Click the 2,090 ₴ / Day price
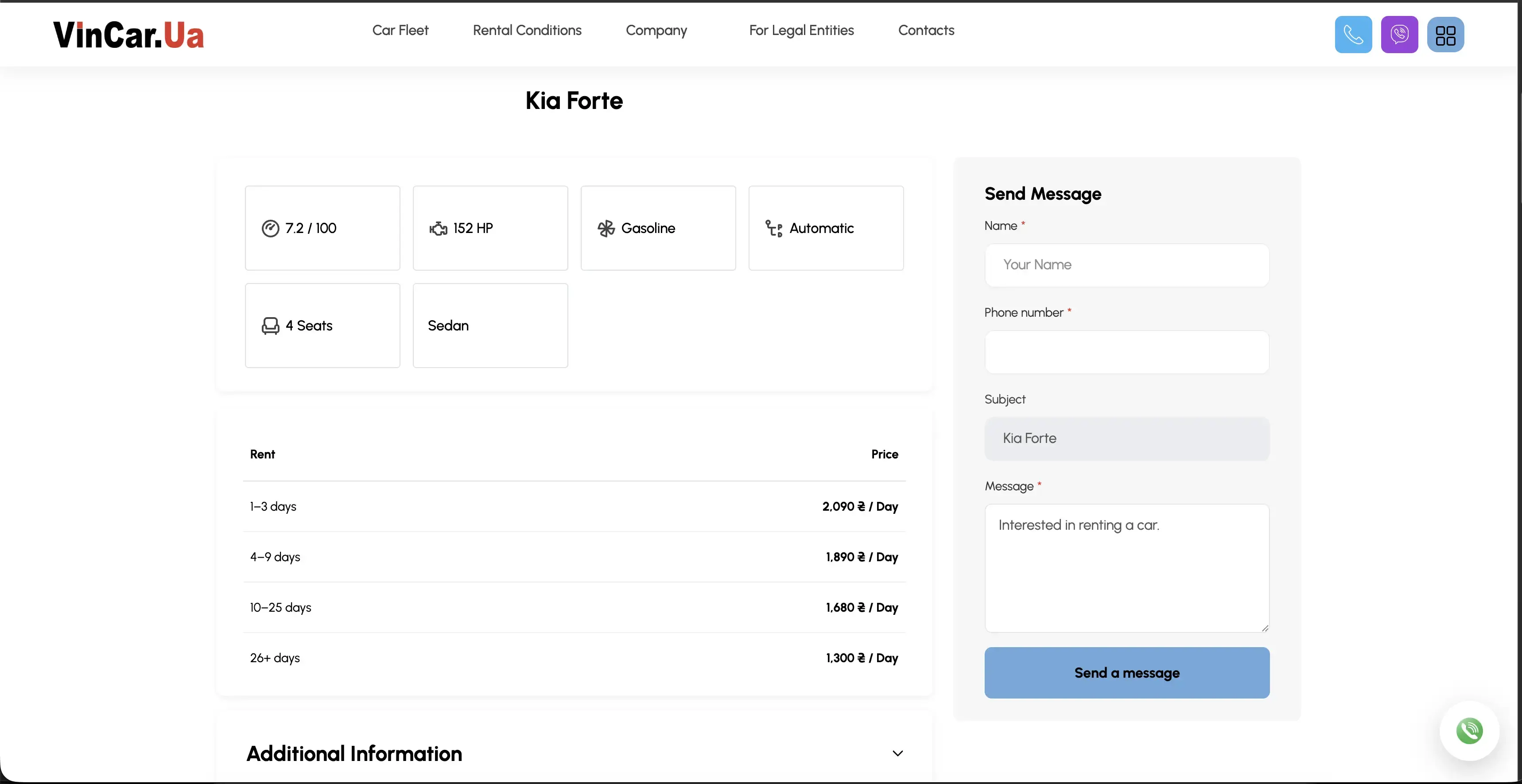This screenshot has height=784, width=1522. pyautogui.click(x=860, y=507)
